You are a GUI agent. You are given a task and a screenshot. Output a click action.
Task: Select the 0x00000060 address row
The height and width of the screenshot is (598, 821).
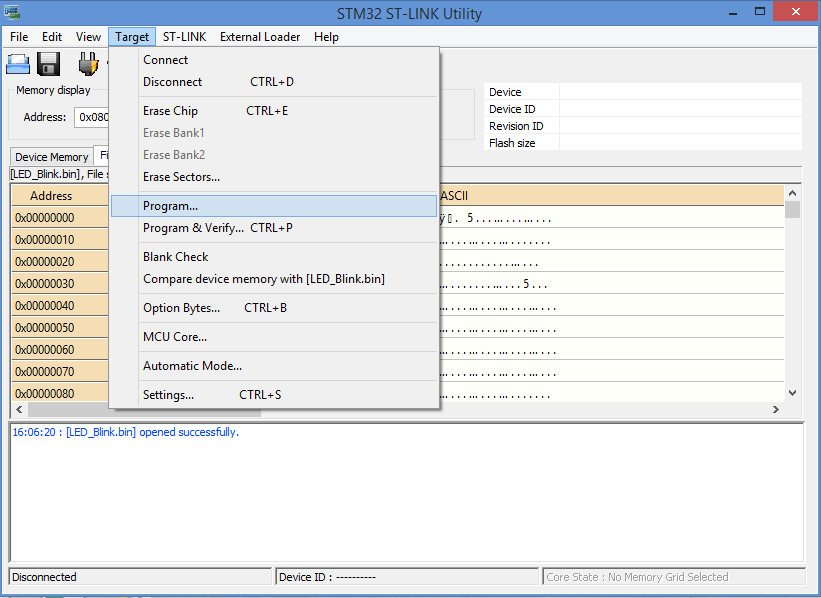coord(60,349)
